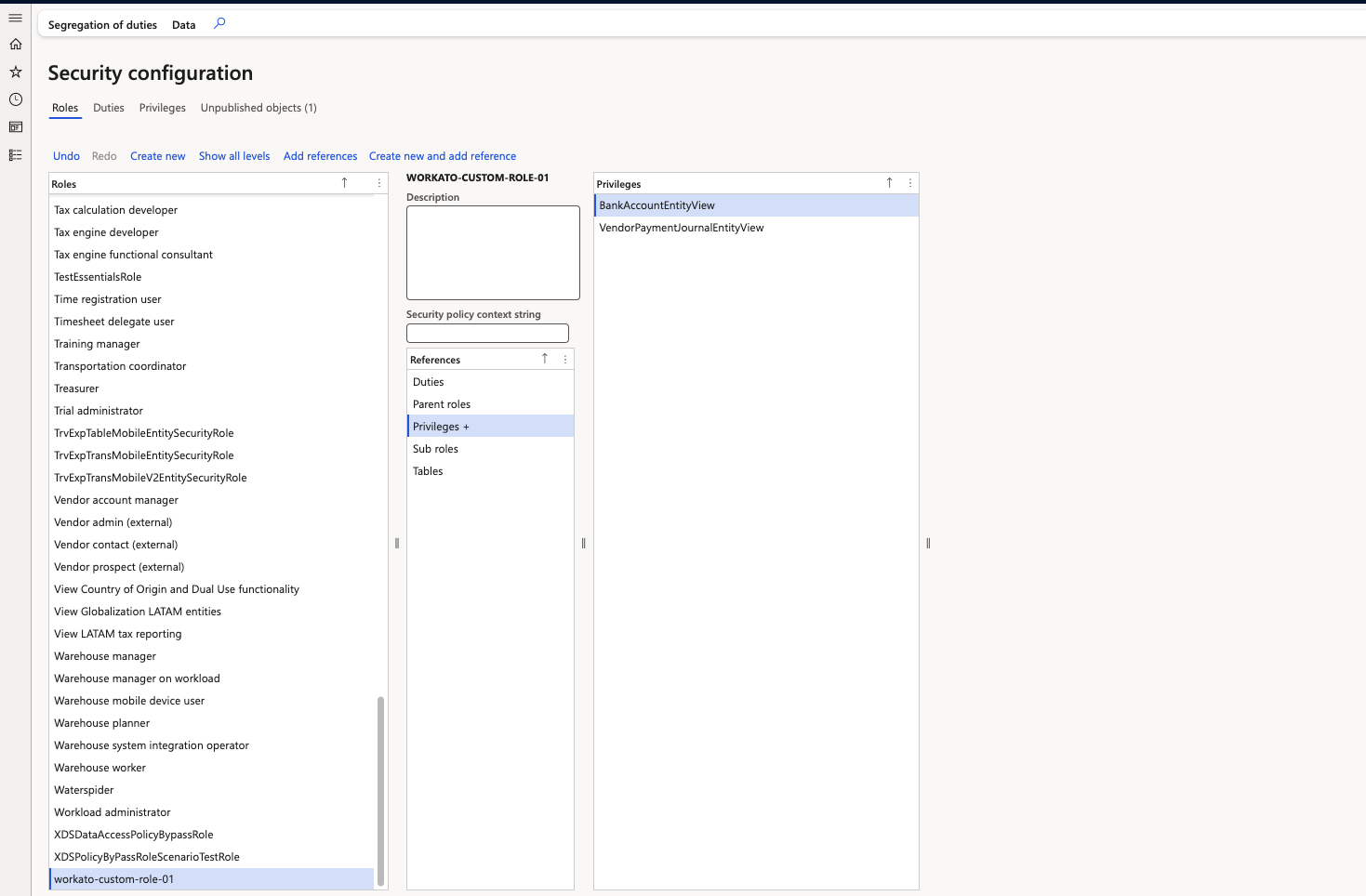The height and width of the screenshot is (896, 1366).
Task: Select the Treasurer role
Action: [x=76, y=389]
